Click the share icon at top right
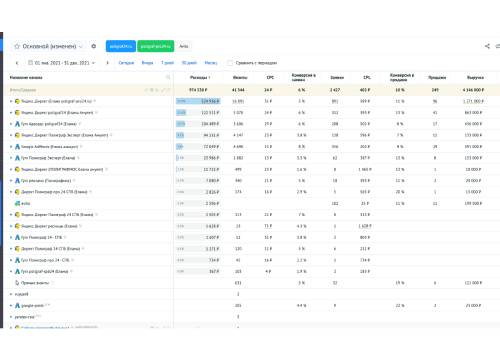Viewport: 500px width, 360px height. (487, 46)
